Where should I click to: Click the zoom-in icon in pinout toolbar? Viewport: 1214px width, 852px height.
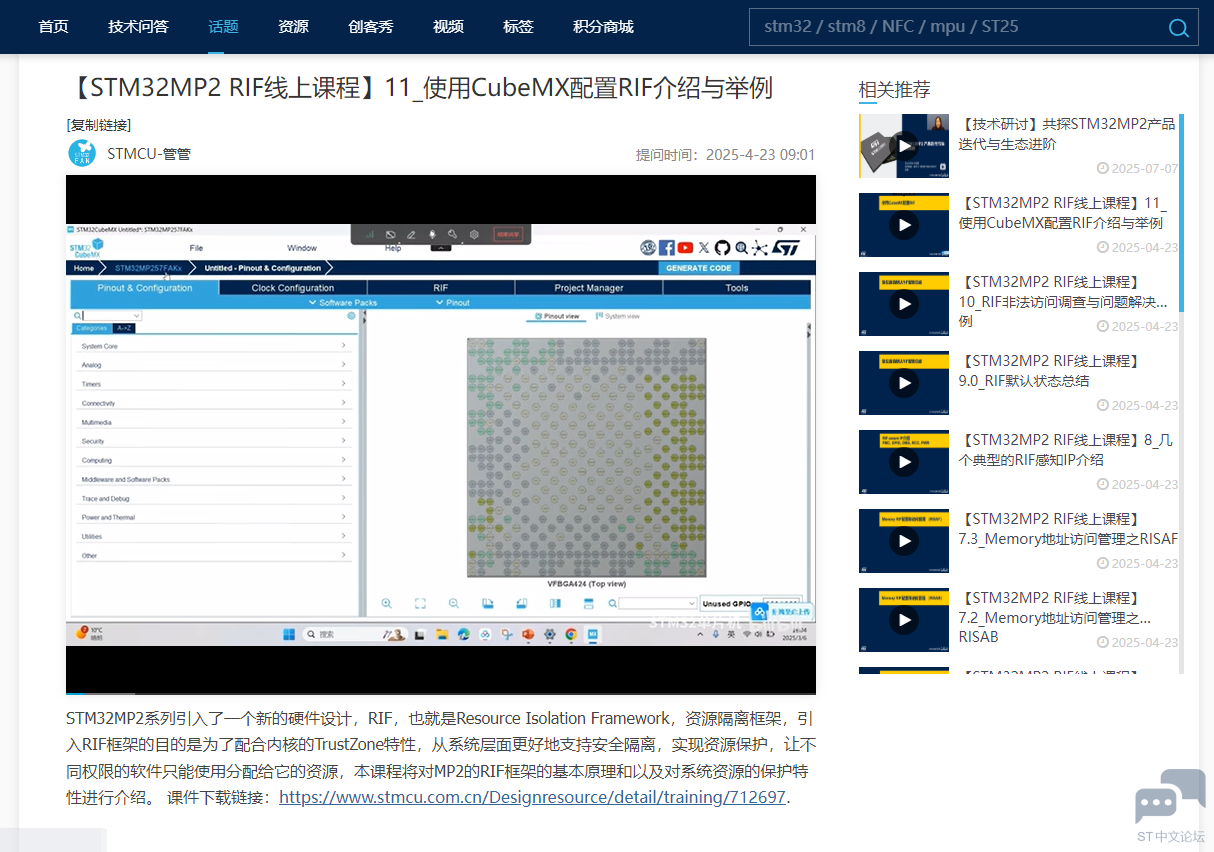386,603
